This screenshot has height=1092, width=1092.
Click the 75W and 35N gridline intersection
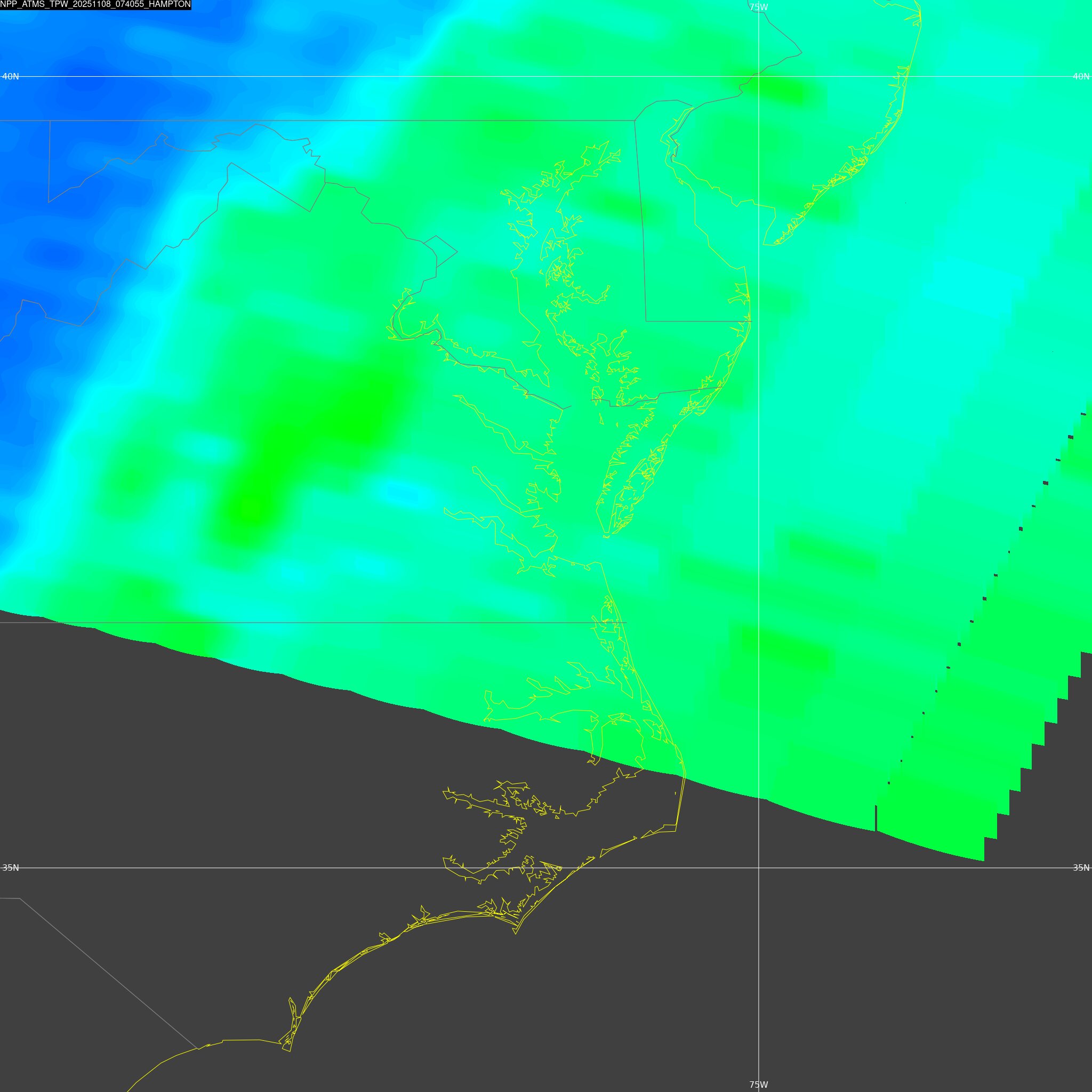tap(758, 868)
